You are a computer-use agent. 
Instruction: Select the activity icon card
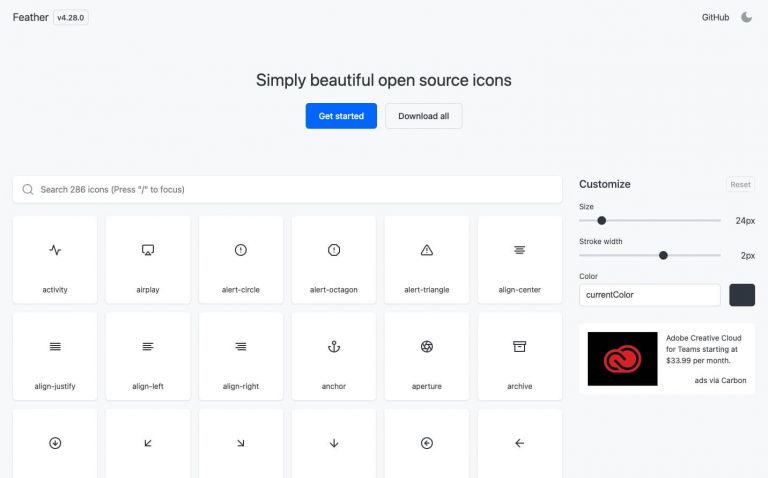point(55,259)
